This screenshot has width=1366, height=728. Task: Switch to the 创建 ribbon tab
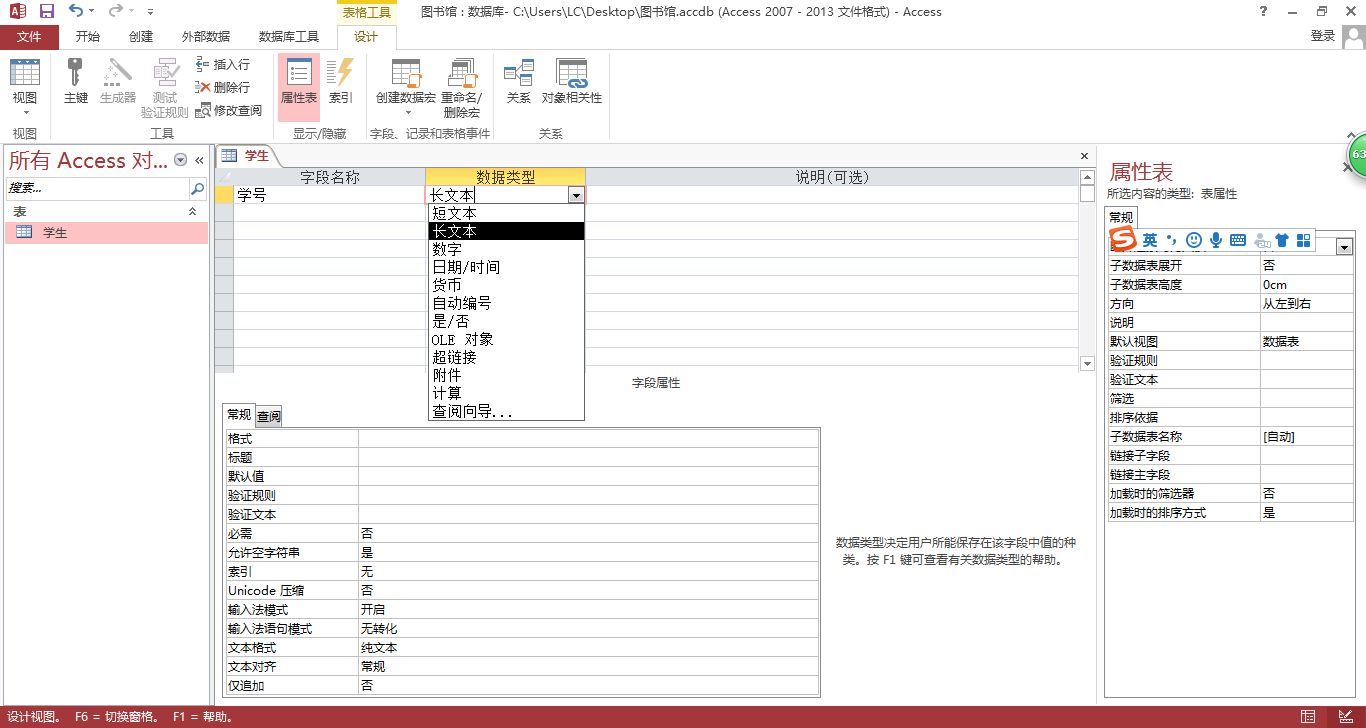pyautogui.click(x=141, y=37)
